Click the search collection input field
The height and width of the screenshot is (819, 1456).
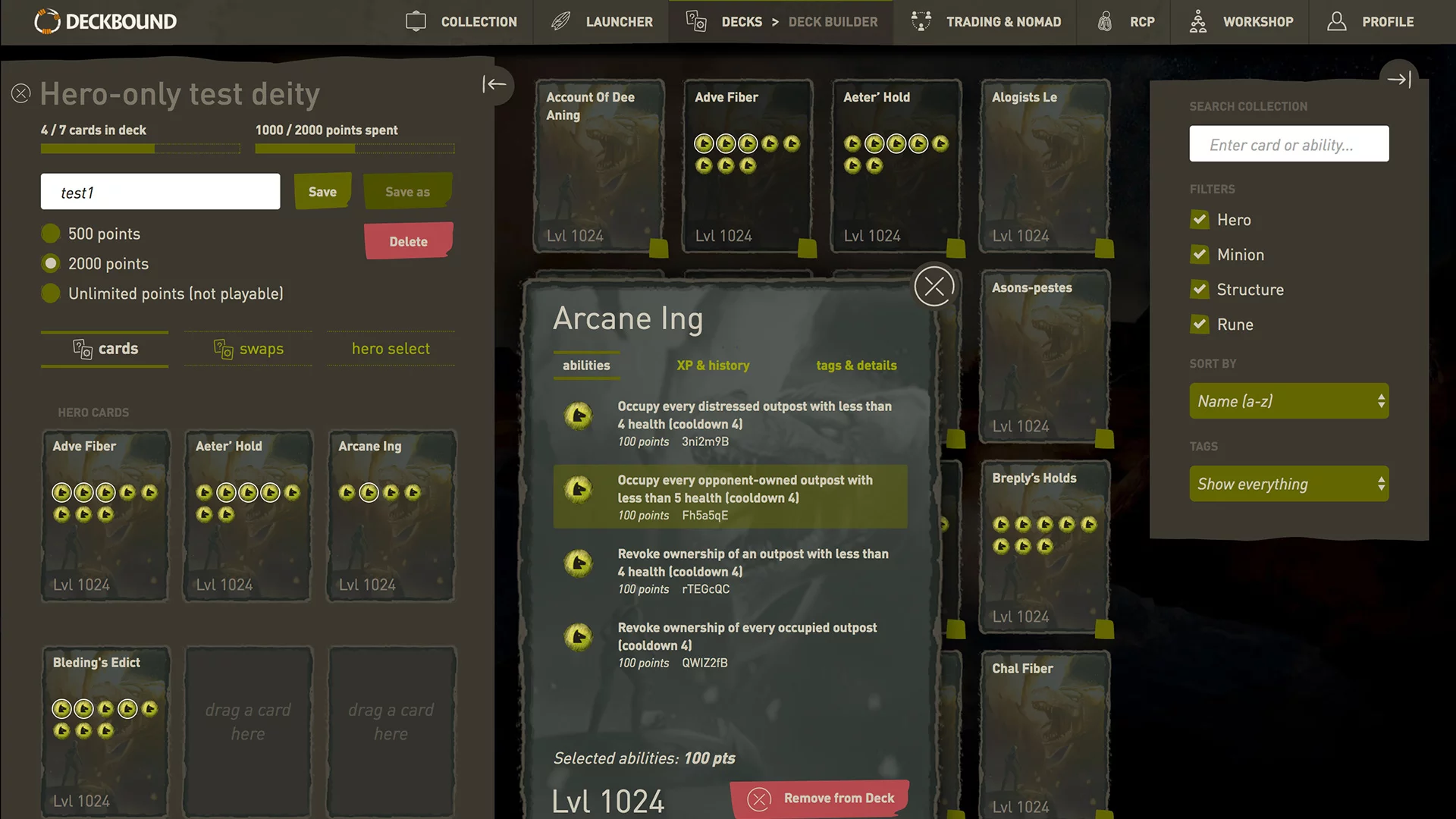click(1289, 144)
